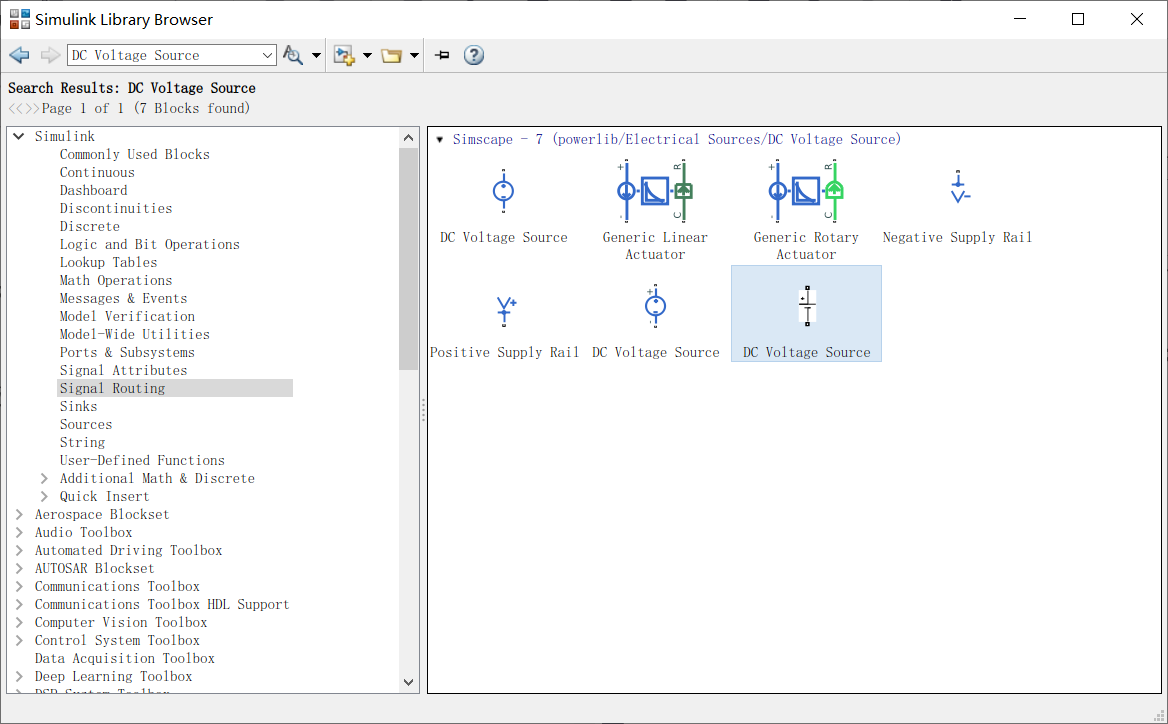
Task: Click the forward navigation arrow
Action: (x=50, y=55)
